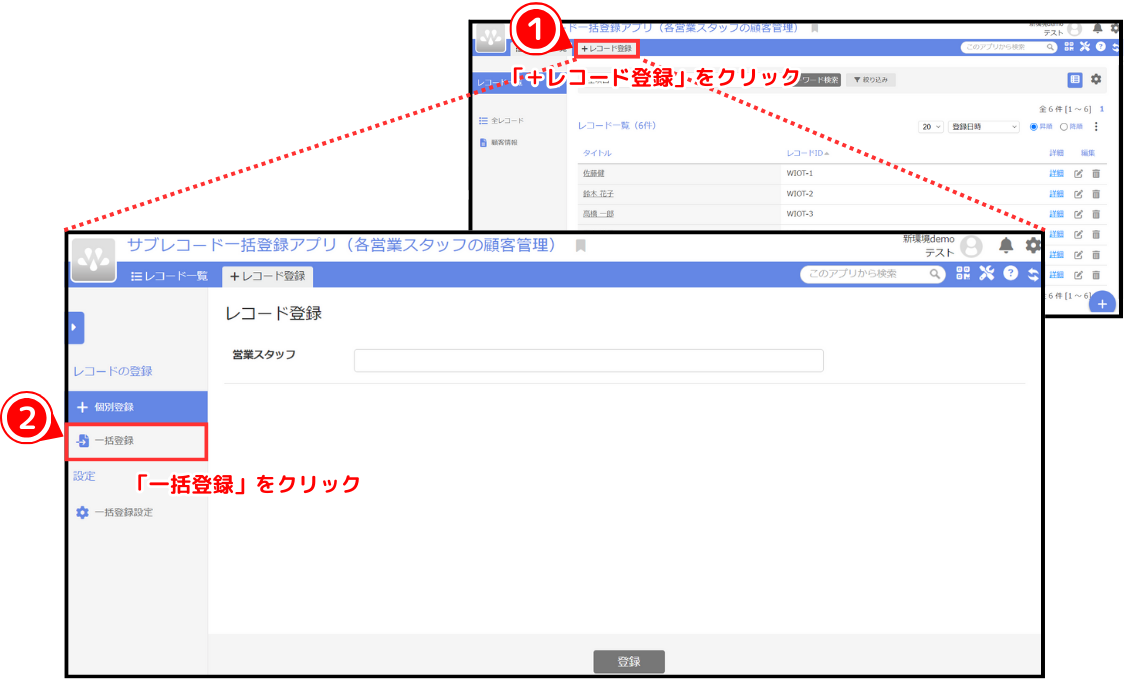The image size is (1124, 679).
Task: Select 顧客情報 in back window sidebar
Action: (499, 143)
